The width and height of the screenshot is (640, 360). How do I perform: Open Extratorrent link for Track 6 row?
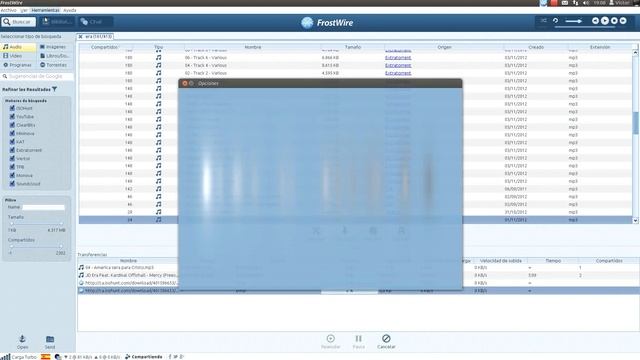click(x=398, y=58)
